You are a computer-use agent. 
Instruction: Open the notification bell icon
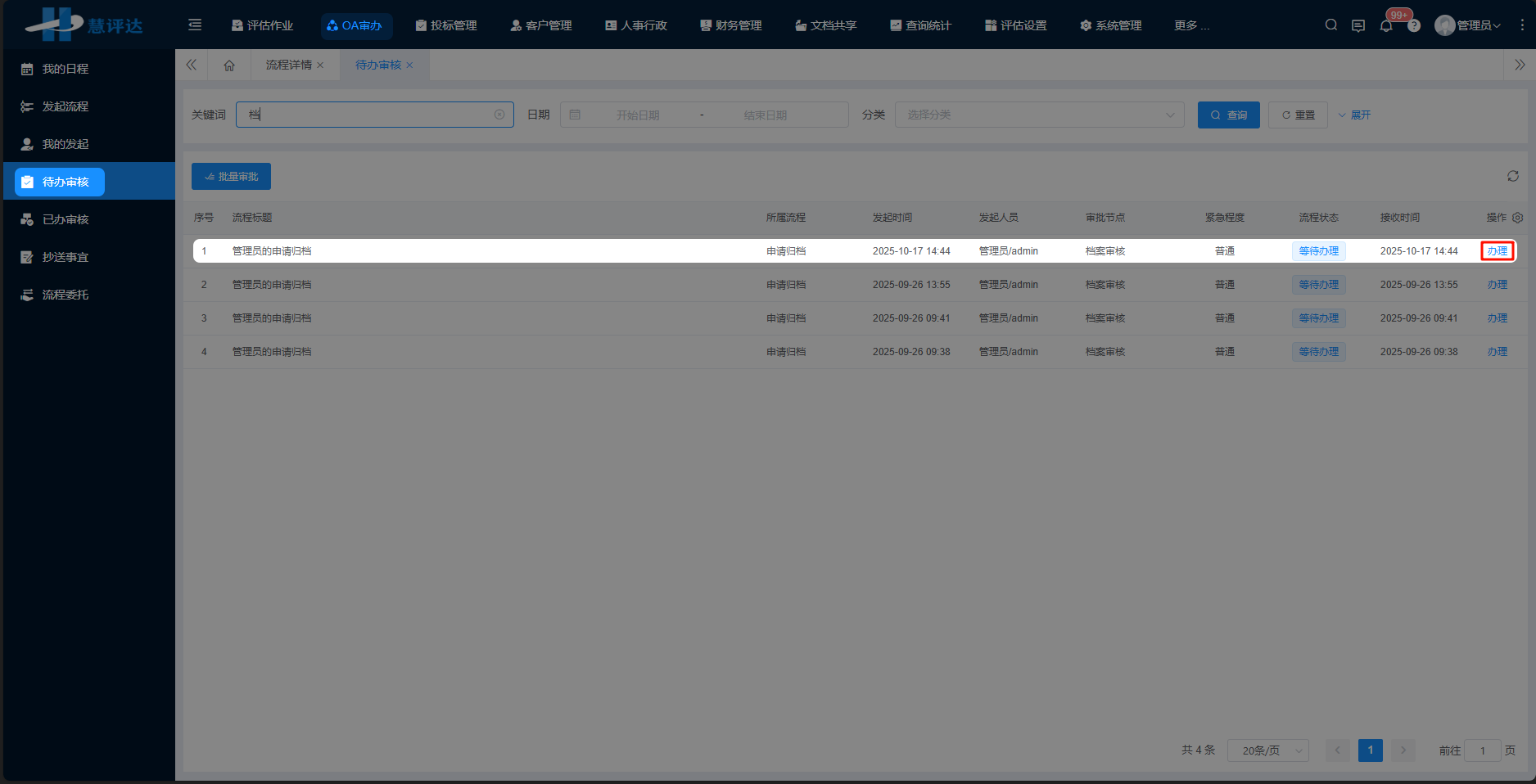coord(1386,25)
